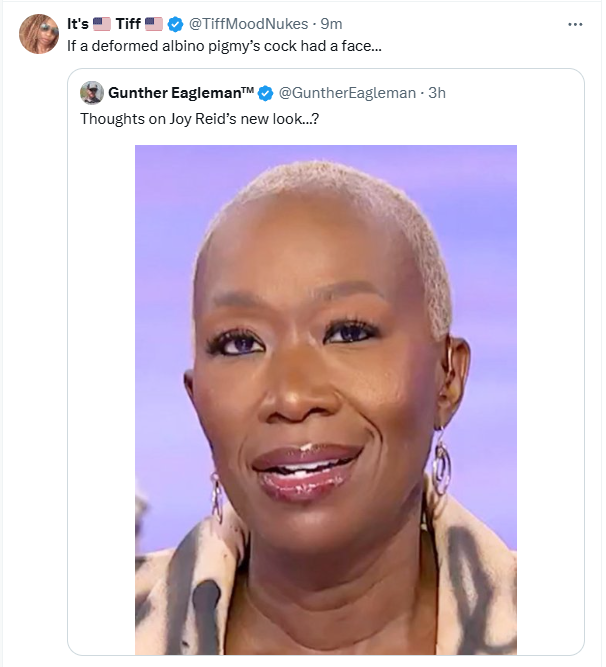Open the more options three-dot menu
This screenshot has height=667, width=606.
[575, 25]
